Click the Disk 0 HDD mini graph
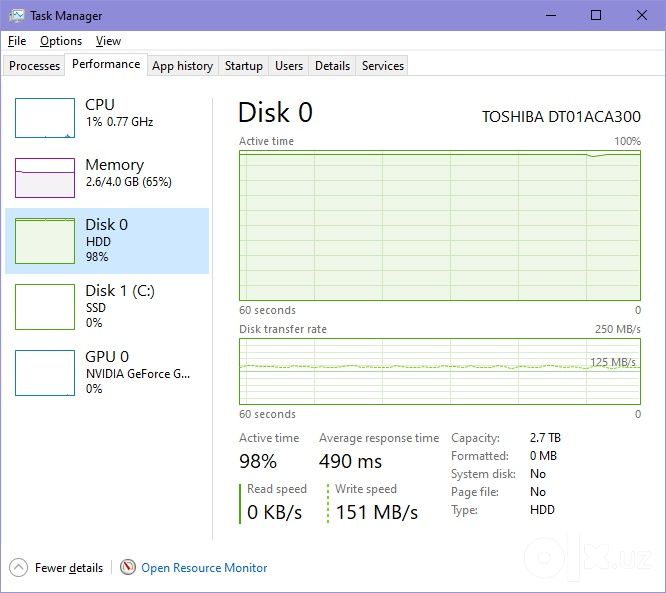The width and height of the screenshot is (666, 593). coord(45,241)
